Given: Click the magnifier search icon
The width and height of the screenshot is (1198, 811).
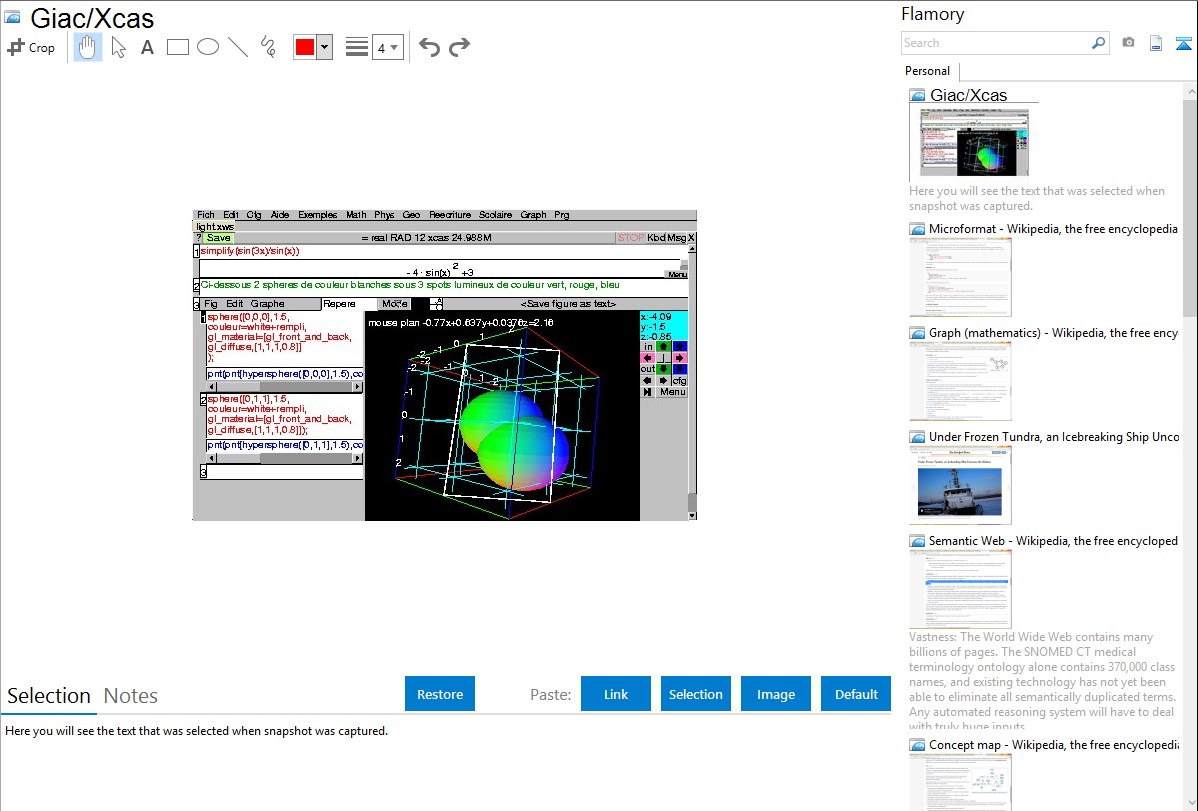Looking at the screenshot, I should pos(1098,43).
